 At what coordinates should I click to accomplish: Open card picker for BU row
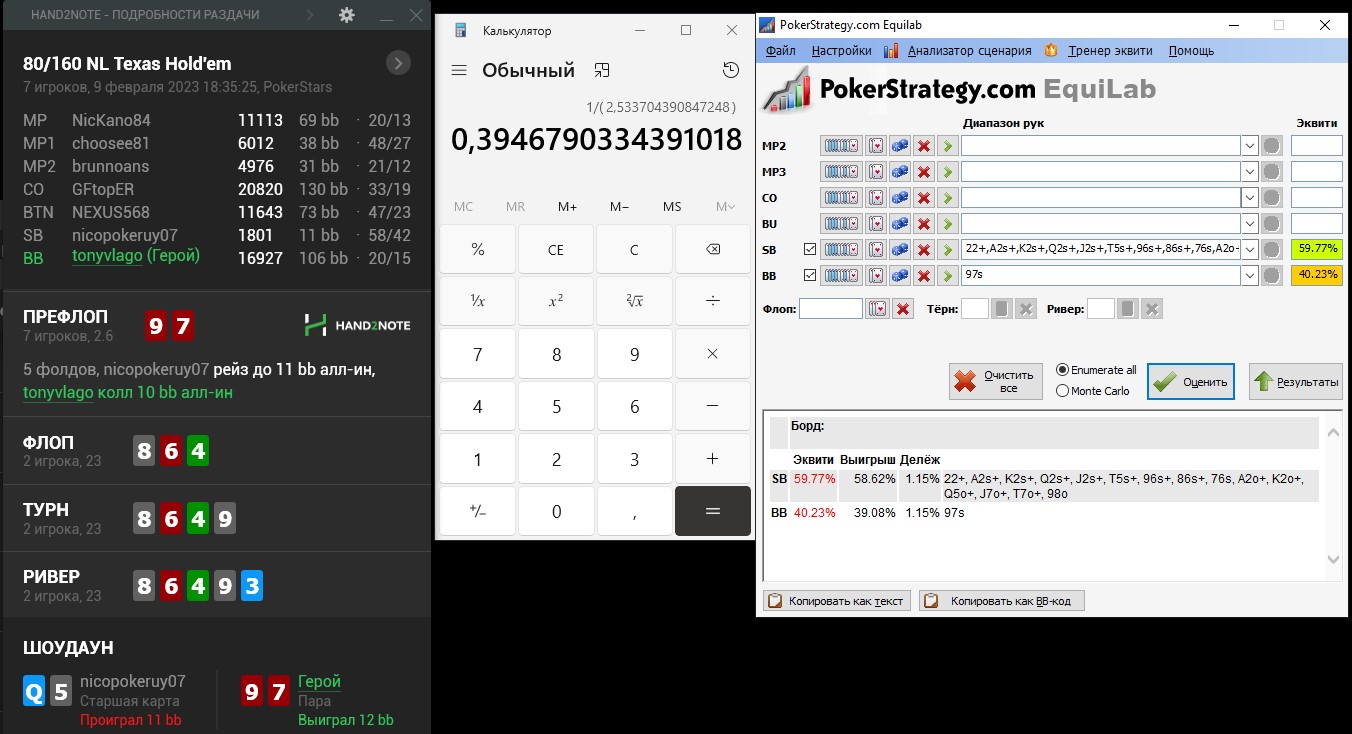pos(876,224)
